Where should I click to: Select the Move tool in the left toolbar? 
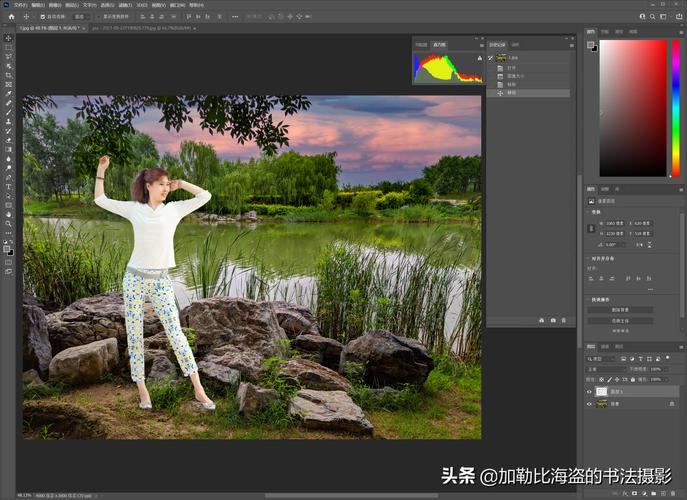pos(8,38)
